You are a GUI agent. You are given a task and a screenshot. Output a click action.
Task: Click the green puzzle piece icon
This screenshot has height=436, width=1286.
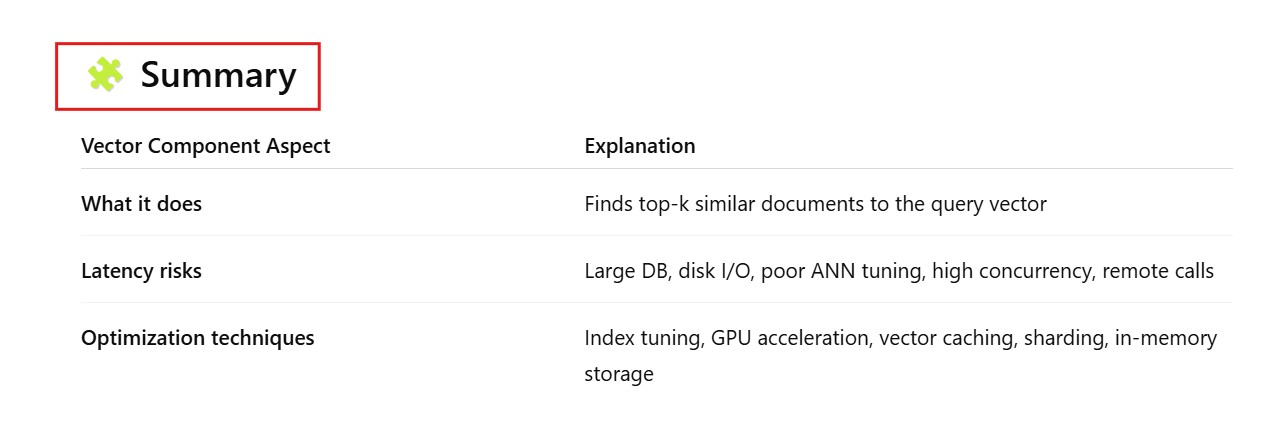pos(105,75)
